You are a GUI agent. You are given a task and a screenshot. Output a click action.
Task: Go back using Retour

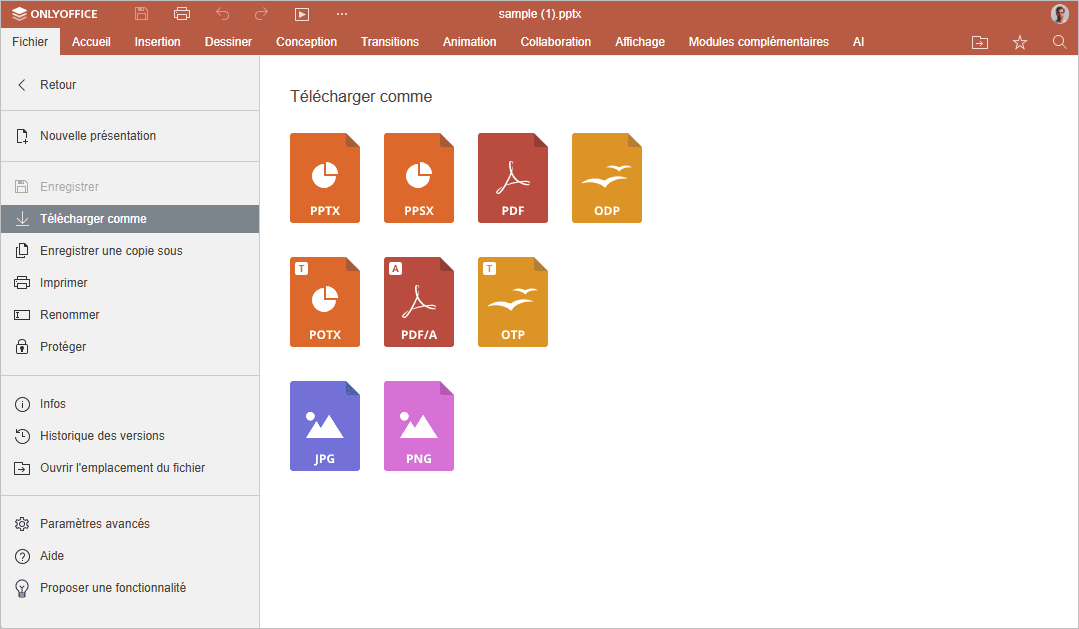click(x=57, y=85)
